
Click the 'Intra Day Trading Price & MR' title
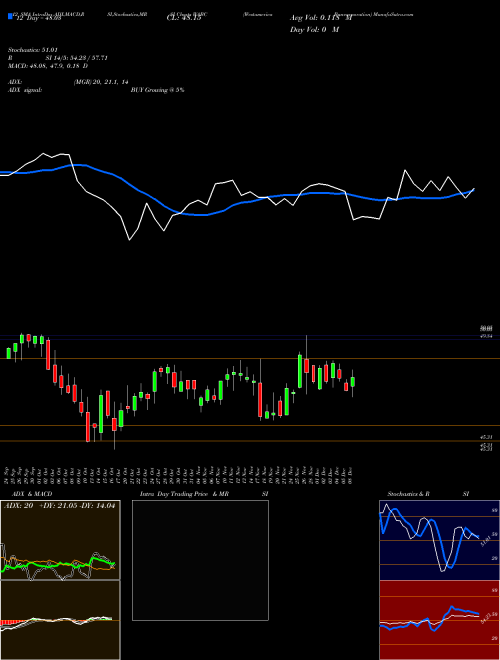click(184, 494)
